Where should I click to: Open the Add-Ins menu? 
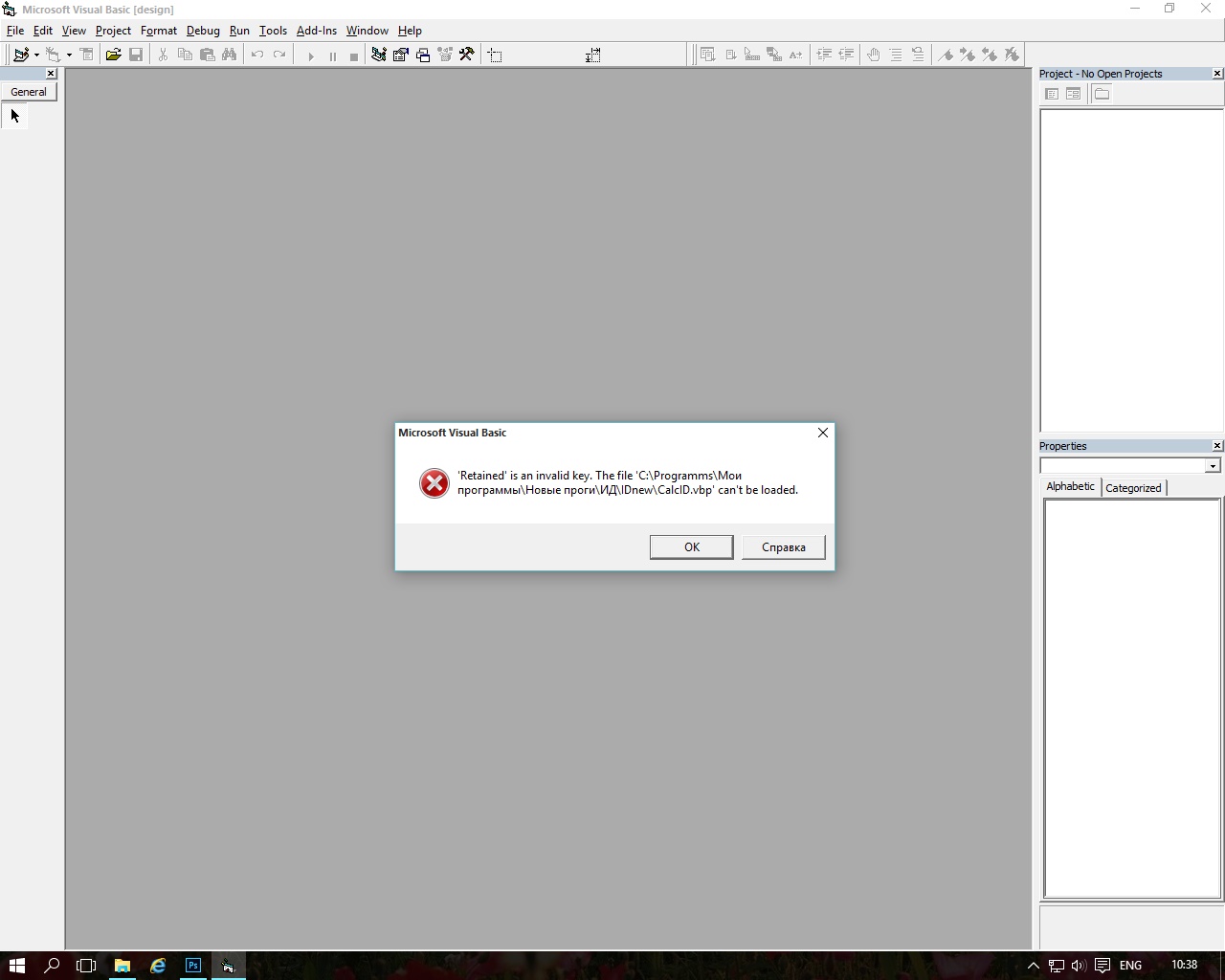316,31
